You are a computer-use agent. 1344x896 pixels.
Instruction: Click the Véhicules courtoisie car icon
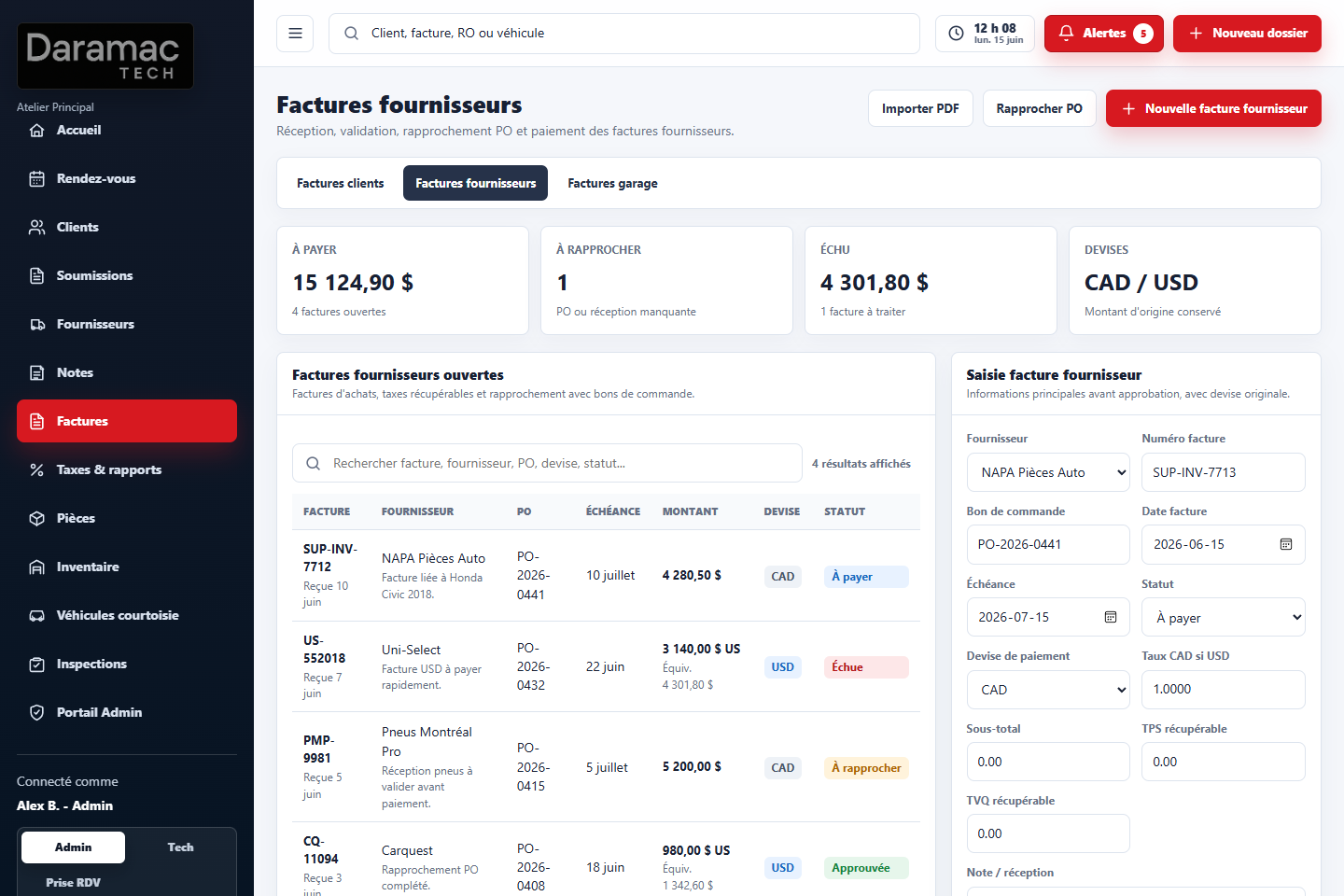tap(37, 616)
